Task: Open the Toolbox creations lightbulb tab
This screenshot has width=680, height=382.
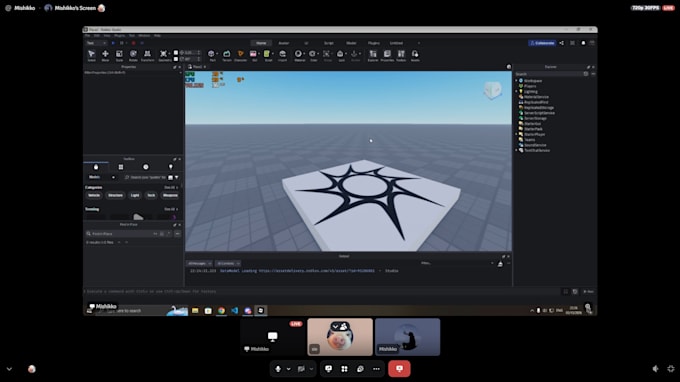Action: (170, 167)
